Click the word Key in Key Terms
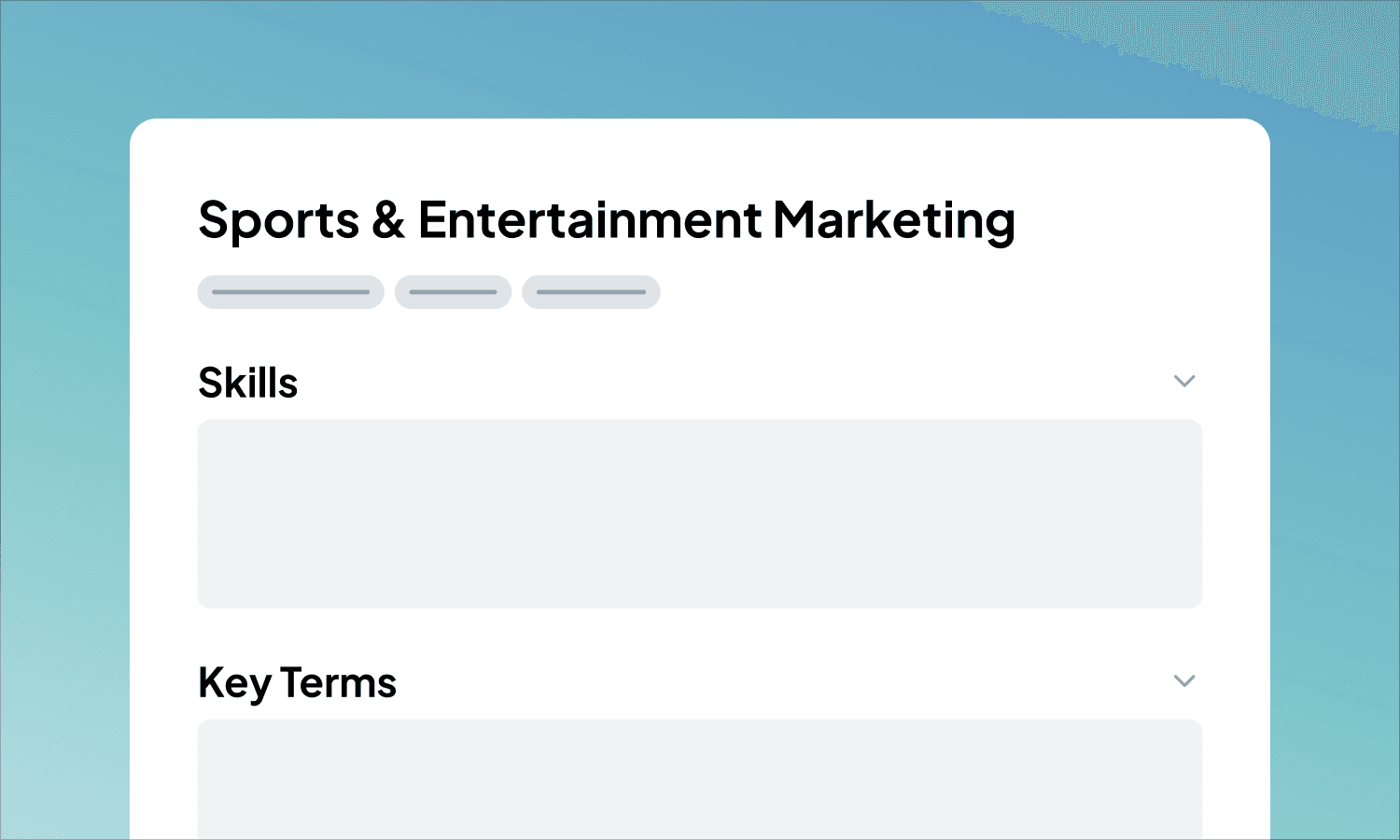Viewport: 1400px width, 840px height. [234, 682]
